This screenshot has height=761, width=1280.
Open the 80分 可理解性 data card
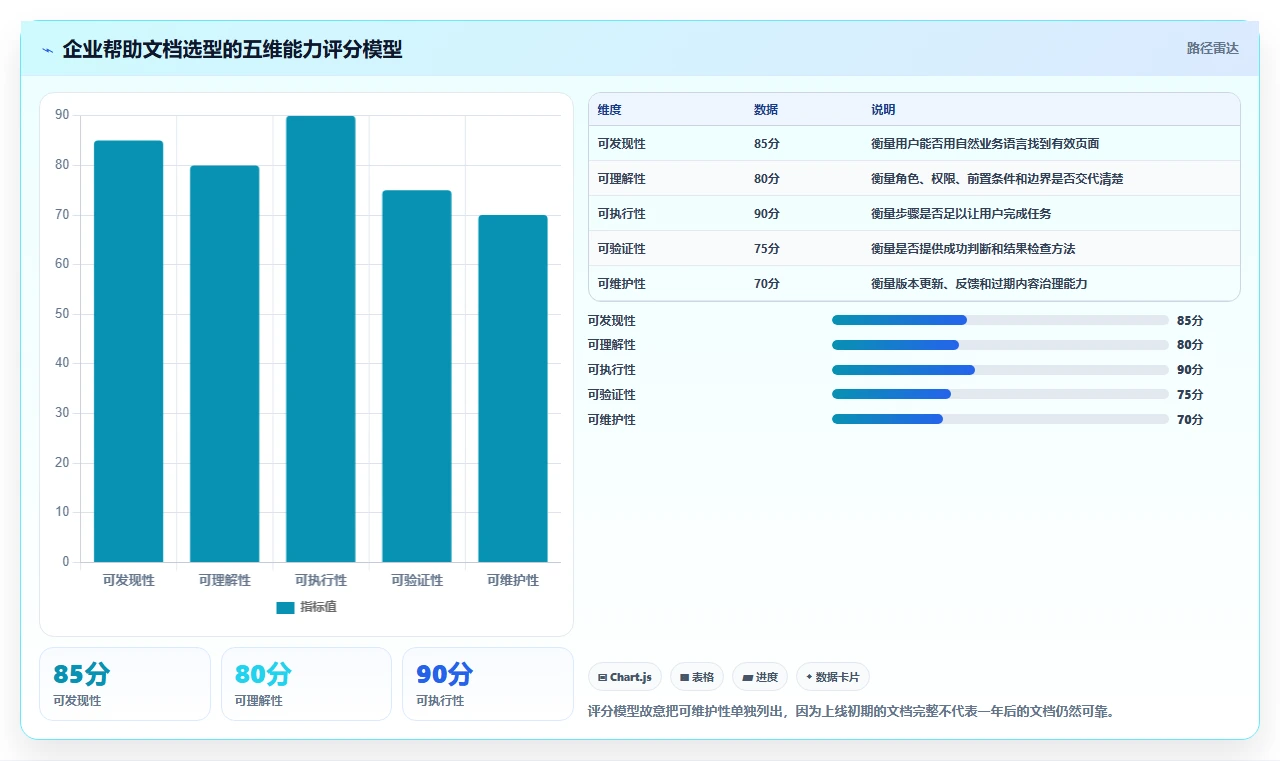coord(306,684)
